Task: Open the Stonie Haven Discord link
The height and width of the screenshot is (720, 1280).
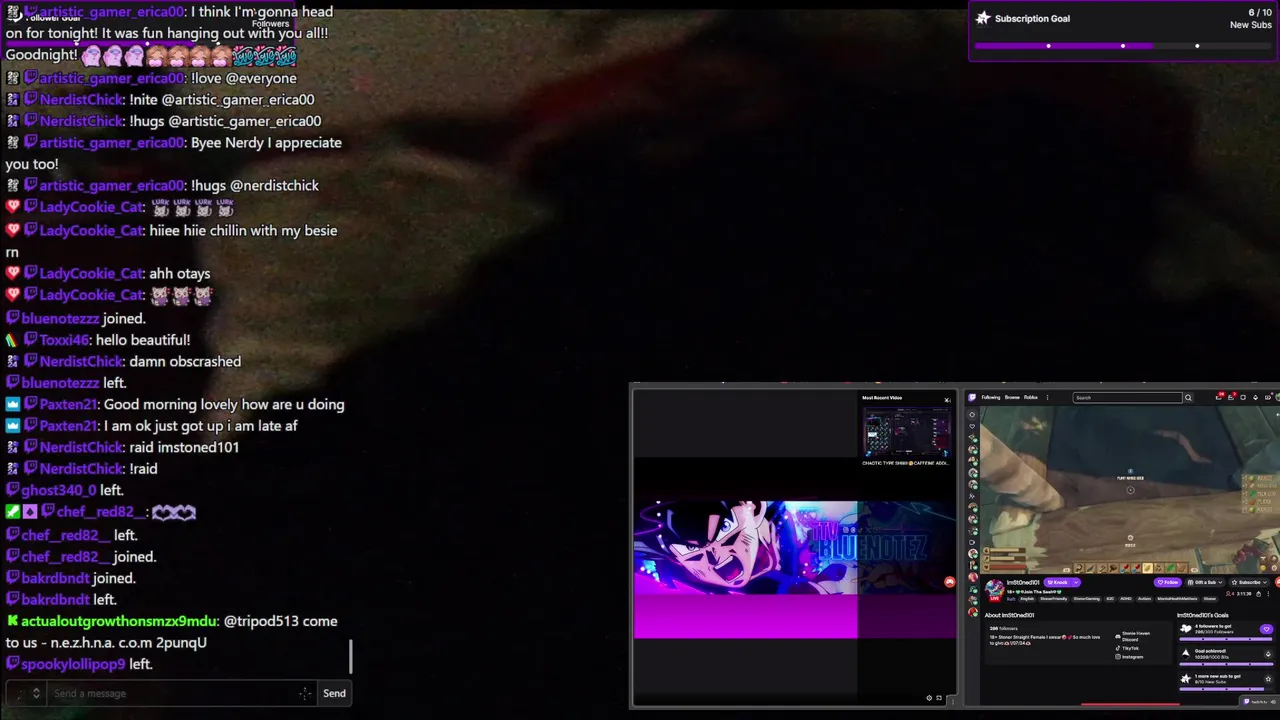Action: [1132, 636]
